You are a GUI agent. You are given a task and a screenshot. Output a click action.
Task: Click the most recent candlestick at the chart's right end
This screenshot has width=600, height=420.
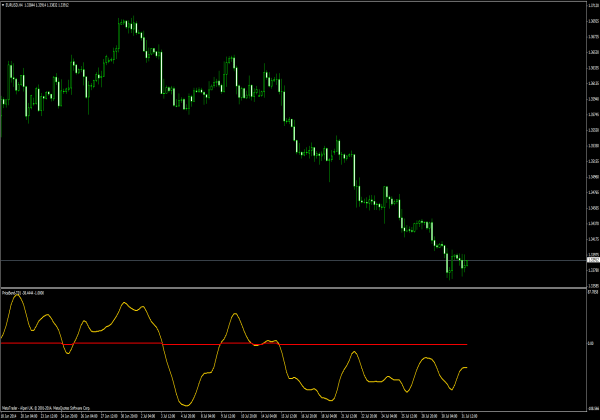click(x=466, y=263)
